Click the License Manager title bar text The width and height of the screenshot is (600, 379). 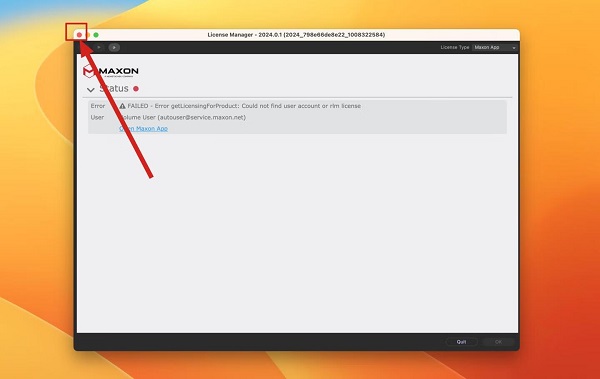click(296, 35)
